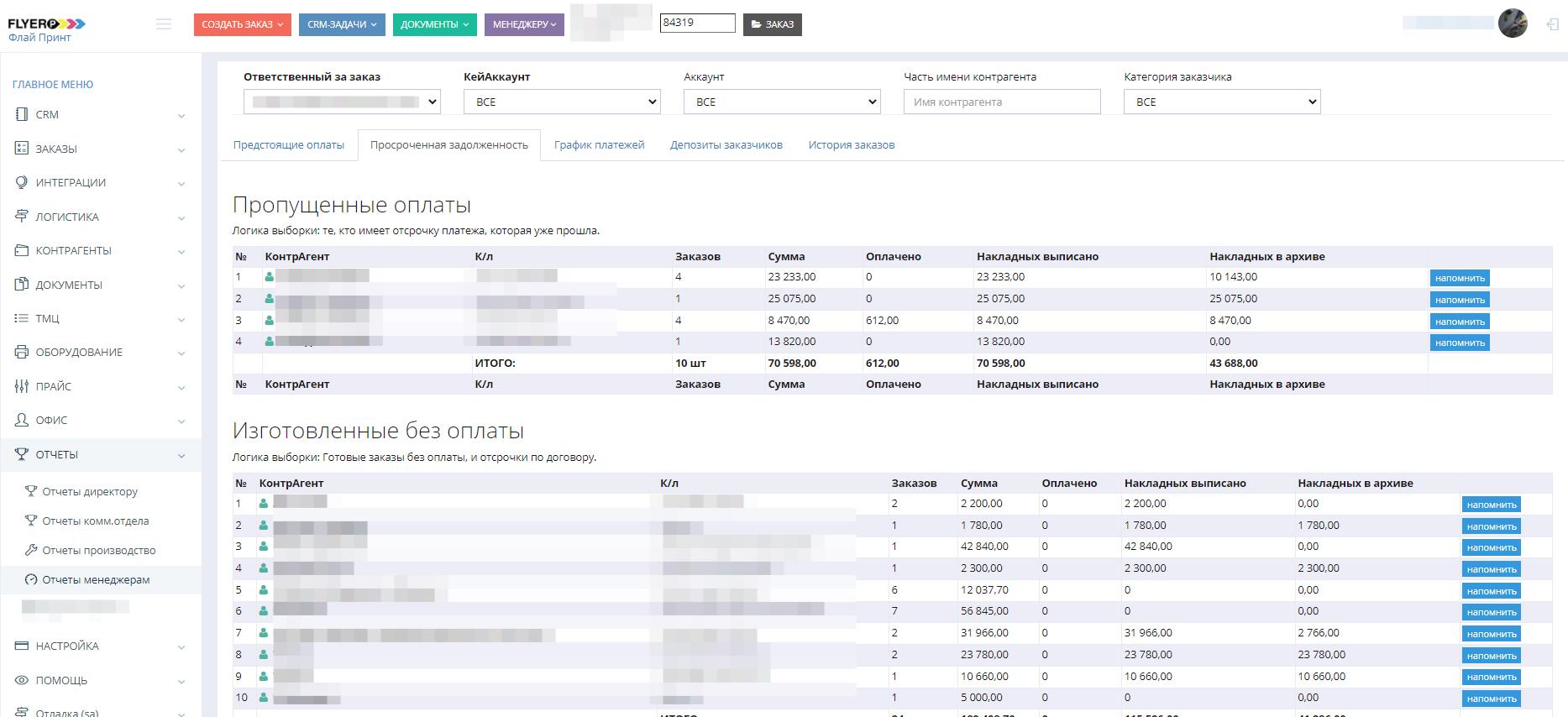
Task: Click the ЛОГИСТИКА signpost icon
Action: (x=22, y=217)
